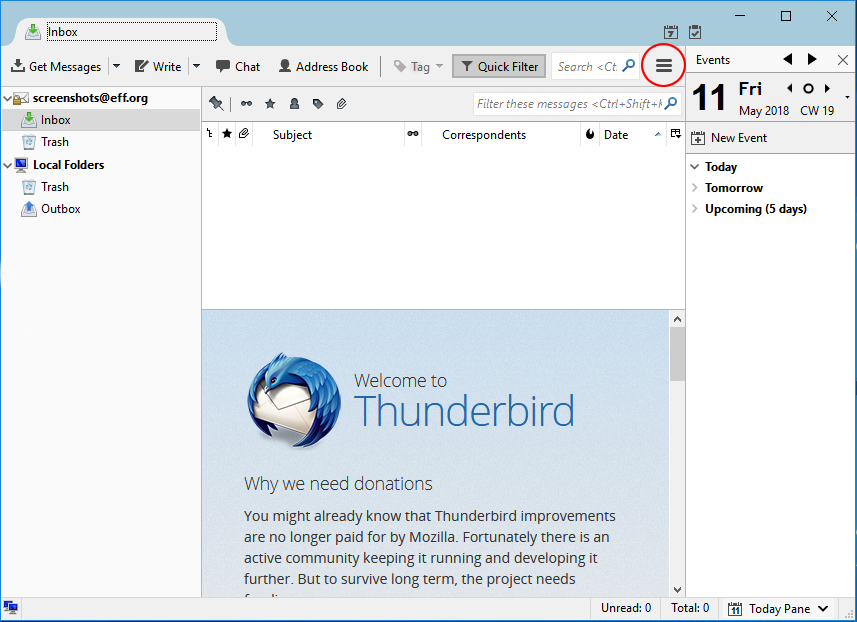Open the Today Pane dropdown arrow
This screenshot has height=622, width=857.
(x=823, y=608)
